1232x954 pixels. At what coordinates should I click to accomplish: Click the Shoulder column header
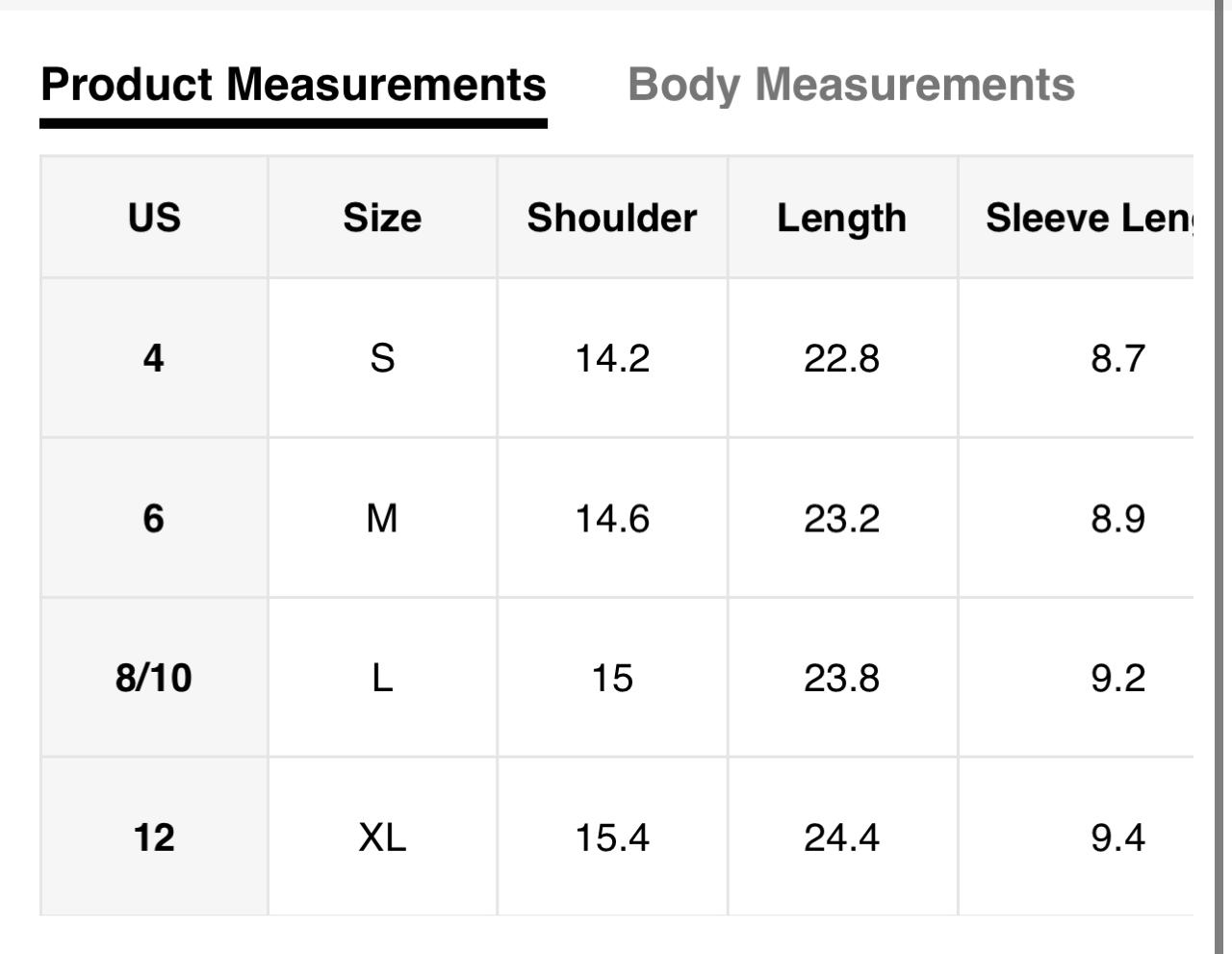612,218
